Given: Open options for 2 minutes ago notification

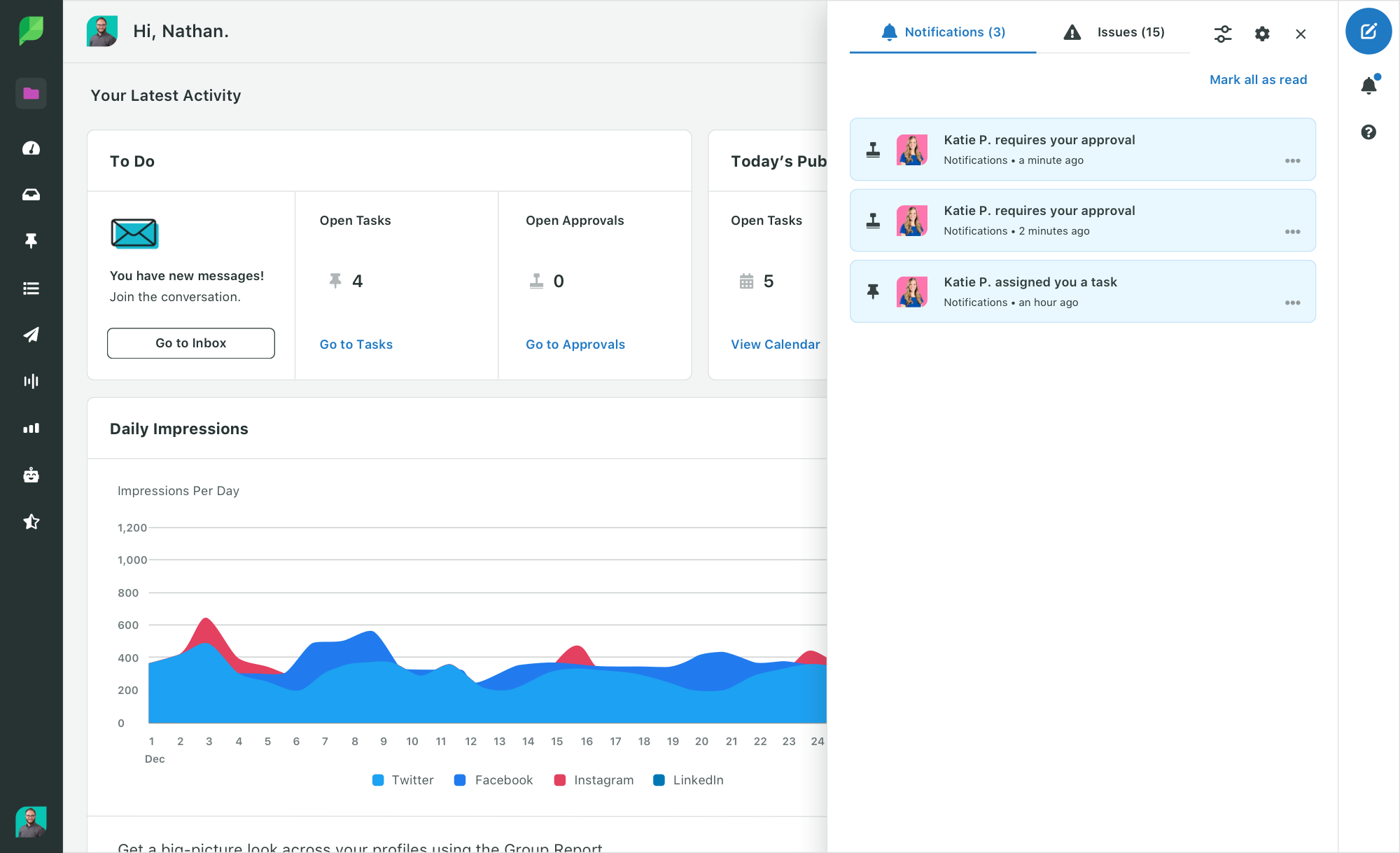Looking at the screenshot, I should coord(1292,232).
